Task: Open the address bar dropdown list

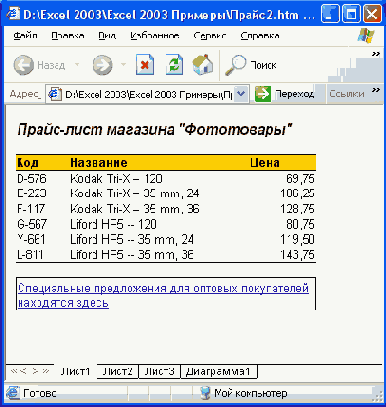Action: 241,94
